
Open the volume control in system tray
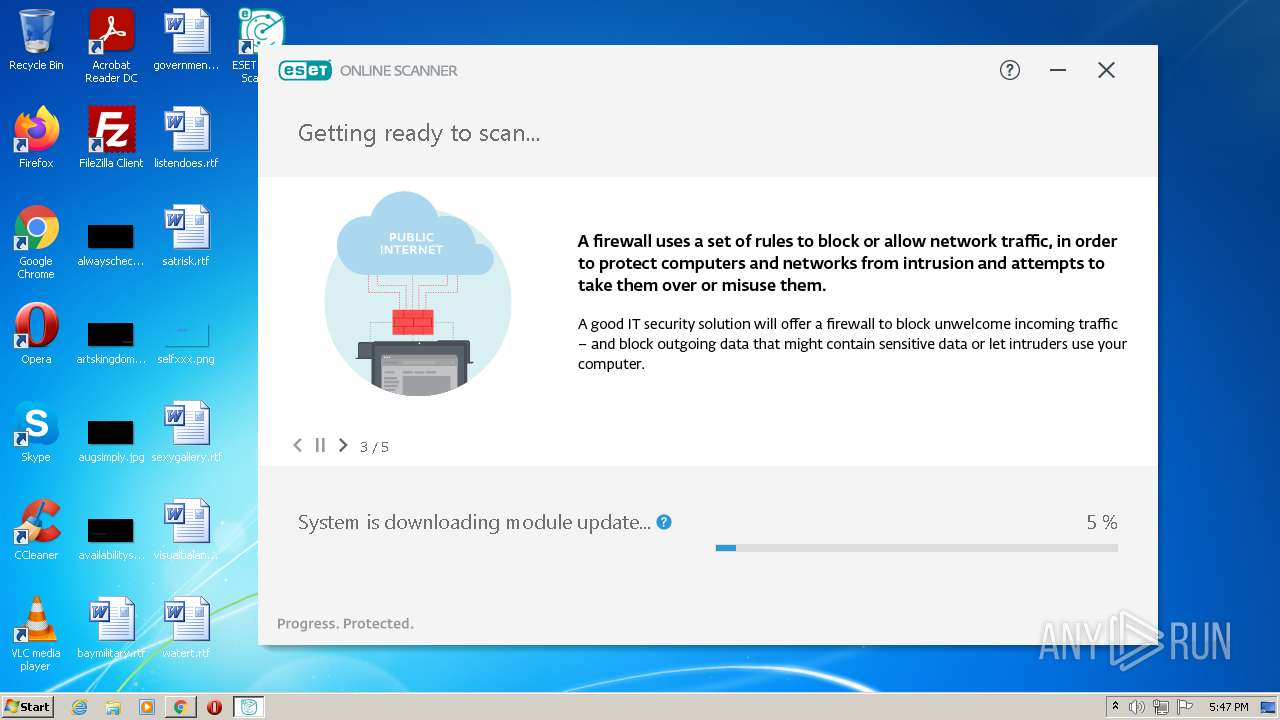click(x=1137, y=707)
